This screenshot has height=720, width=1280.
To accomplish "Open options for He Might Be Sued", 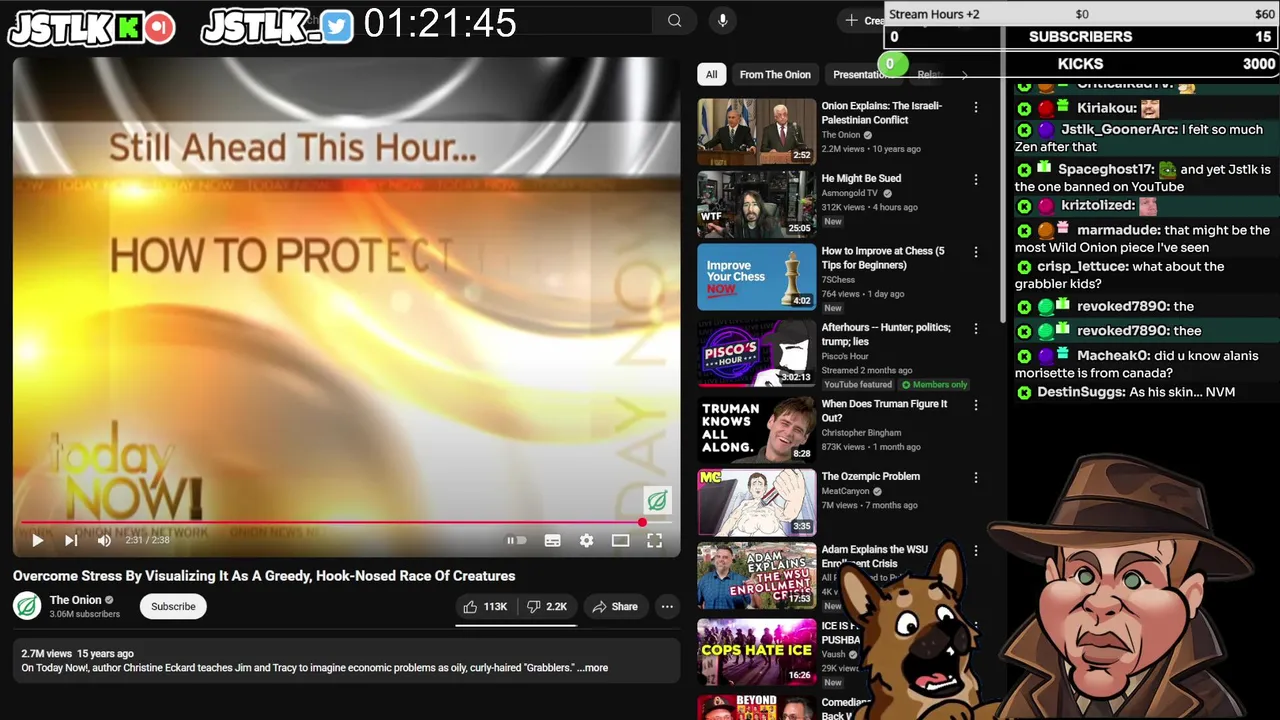I will pos(976,180).
